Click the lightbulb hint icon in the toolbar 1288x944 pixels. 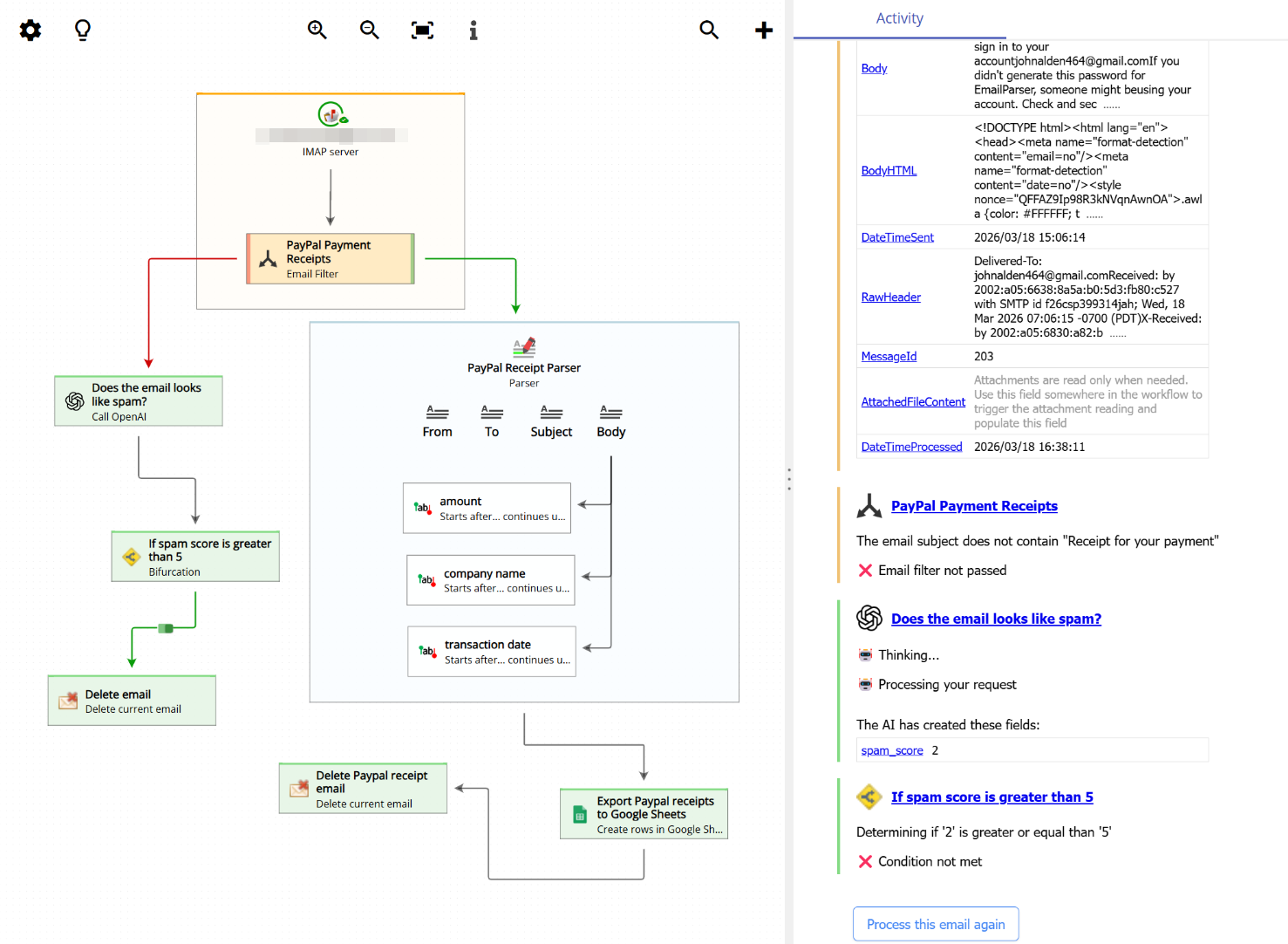point(82,30)
